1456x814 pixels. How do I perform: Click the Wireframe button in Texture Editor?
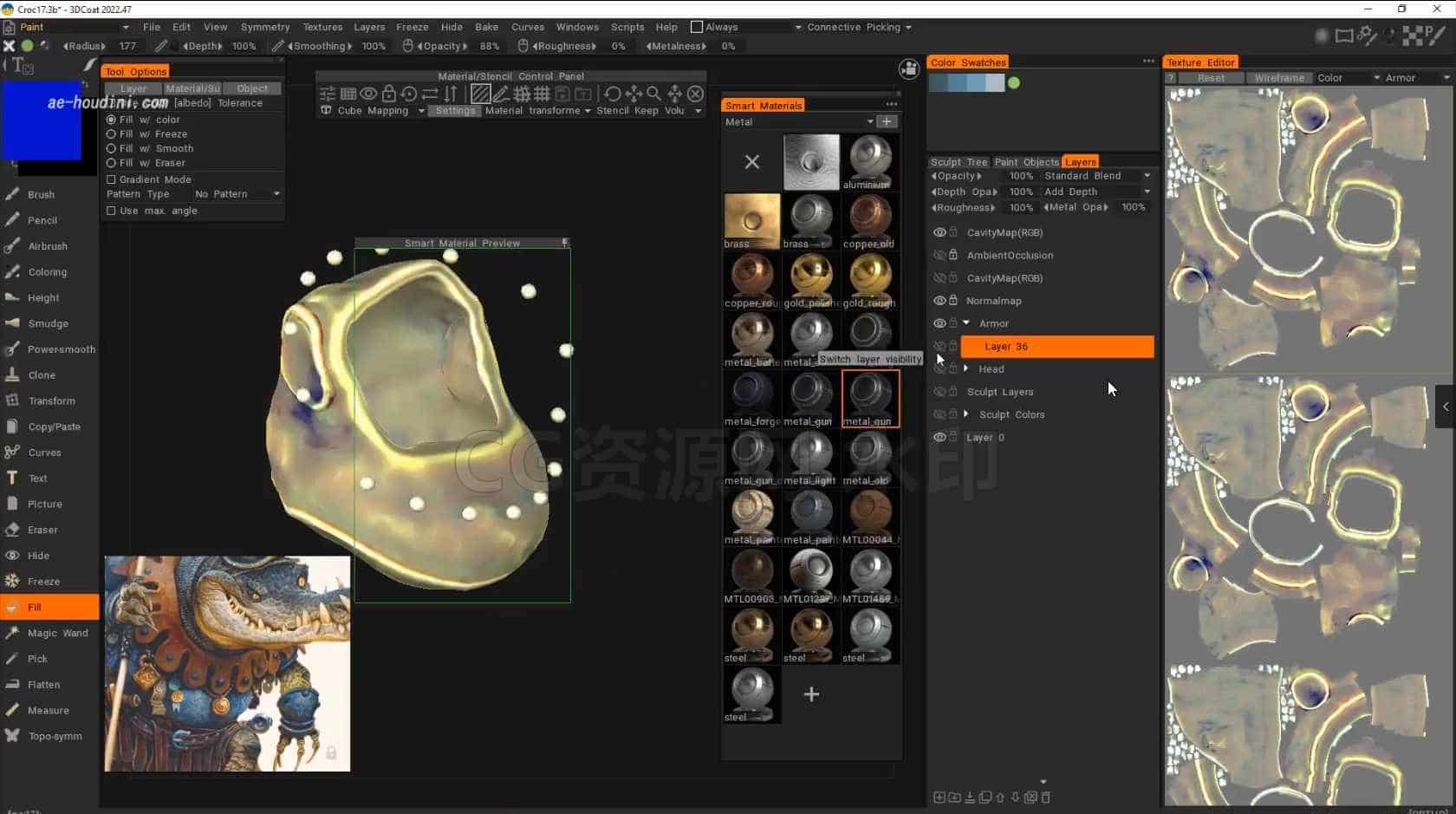click(x=1278, y=78)
